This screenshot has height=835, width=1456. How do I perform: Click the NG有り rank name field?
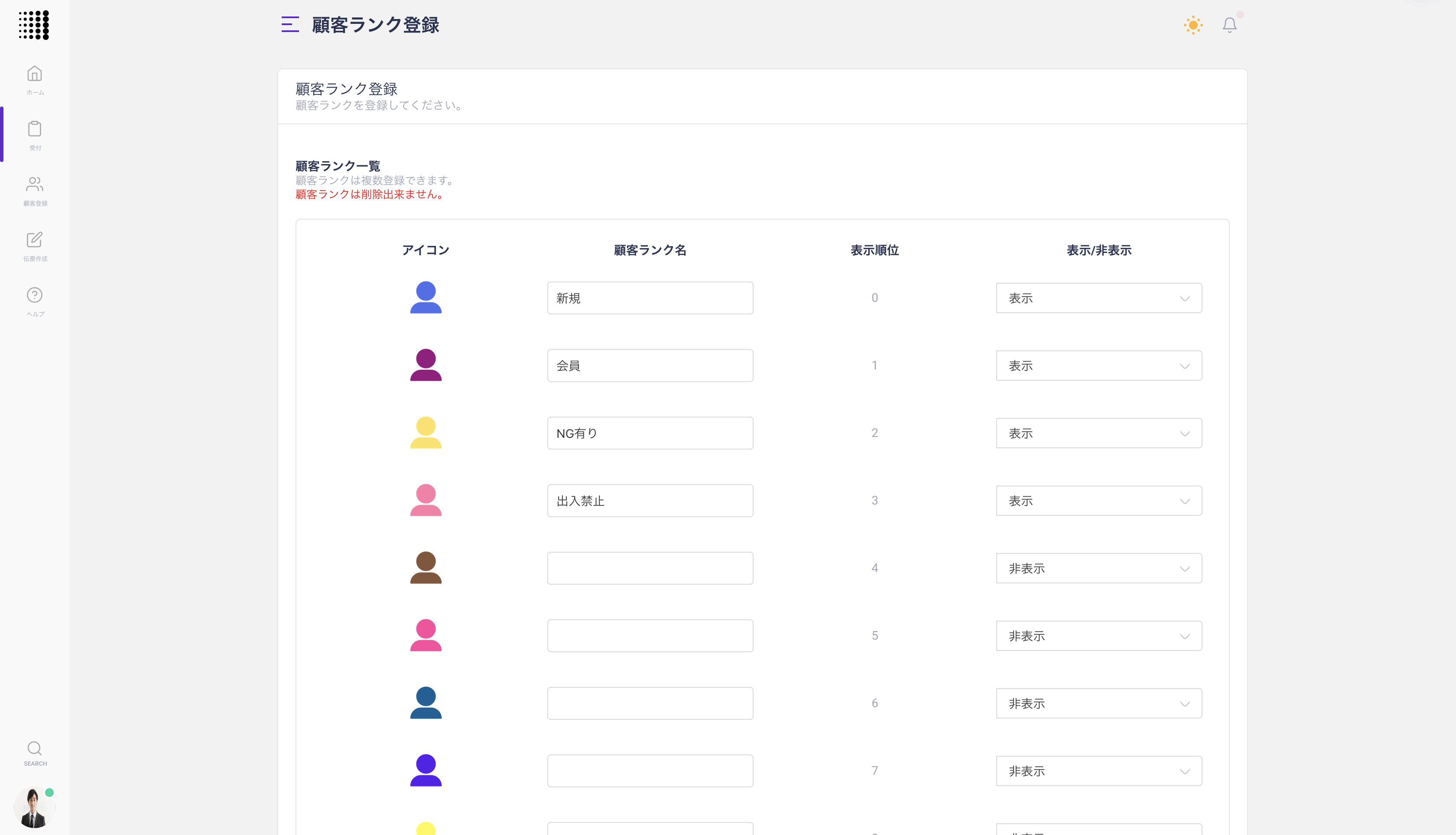coord(650,434)
